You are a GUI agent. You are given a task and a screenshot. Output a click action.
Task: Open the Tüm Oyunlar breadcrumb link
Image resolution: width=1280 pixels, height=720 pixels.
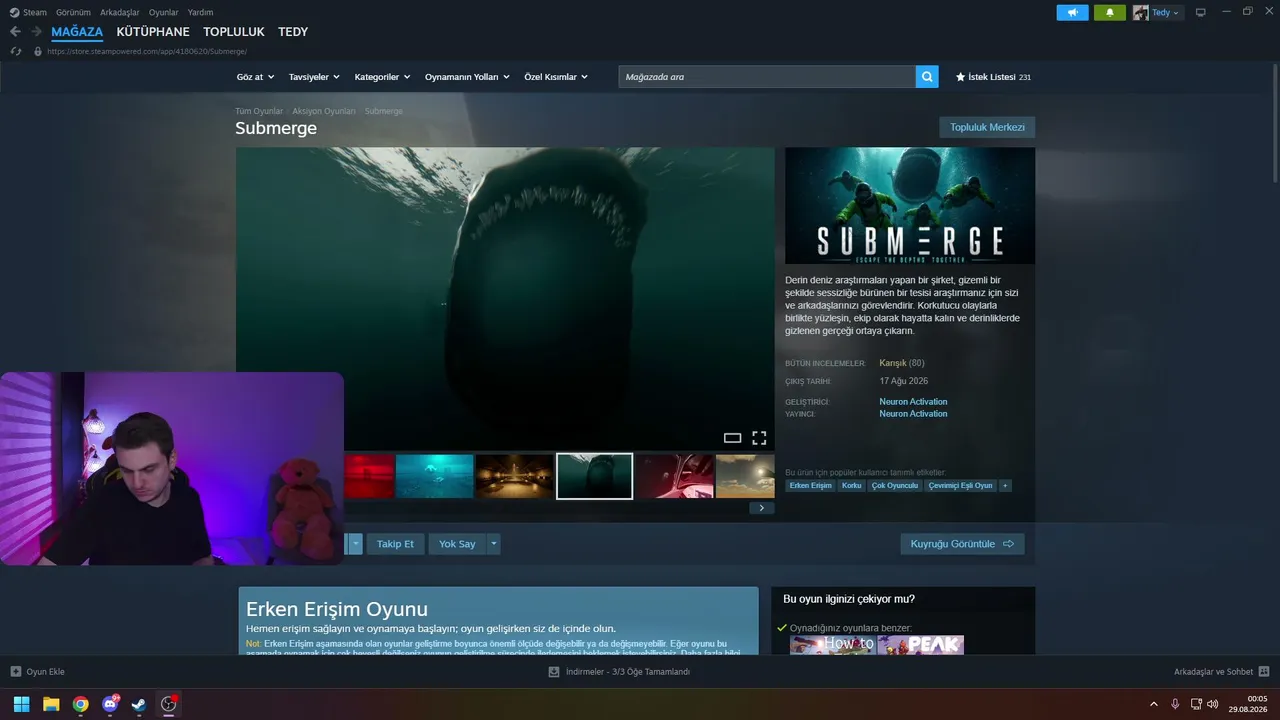(x=259, y=111)
